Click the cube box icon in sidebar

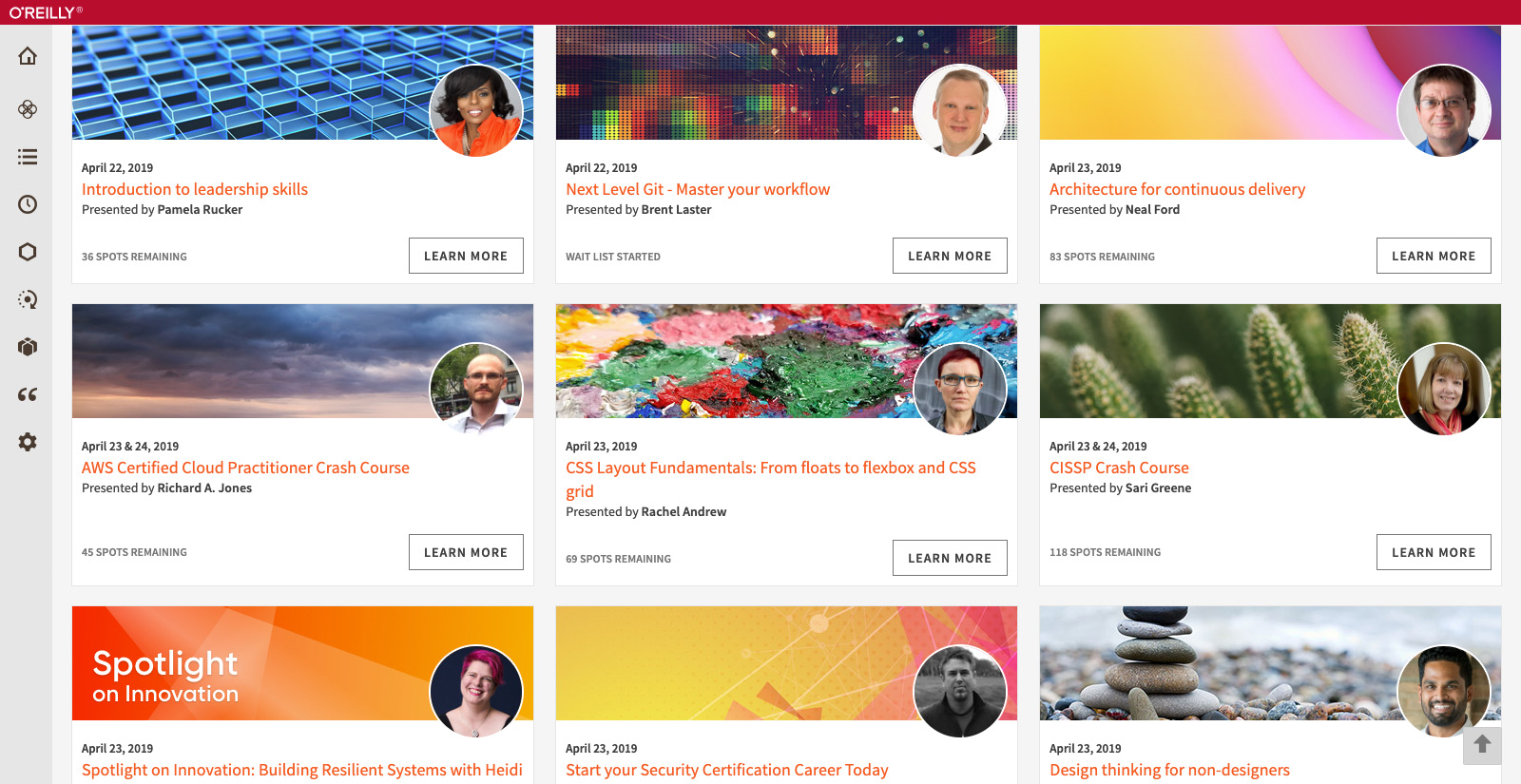coord(28,347)
